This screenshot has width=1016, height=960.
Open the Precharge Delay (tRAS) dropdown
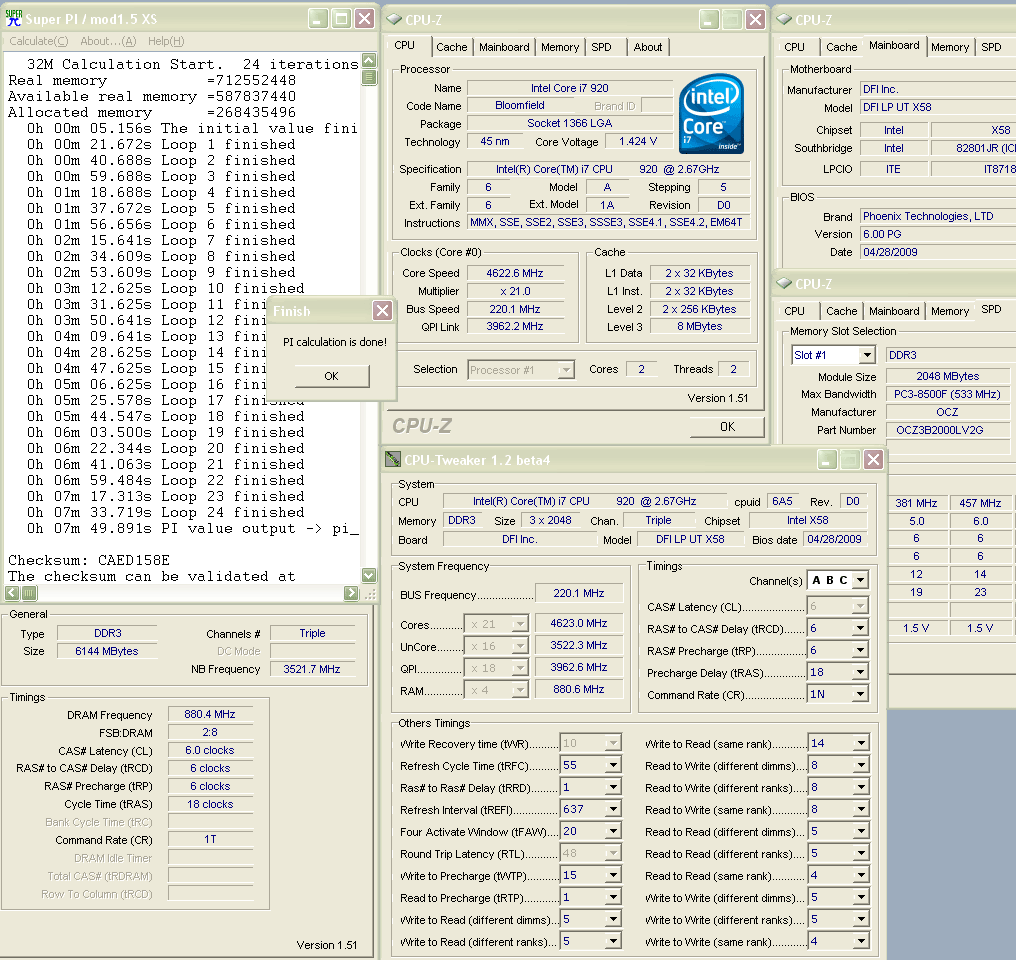click(860, 672)
